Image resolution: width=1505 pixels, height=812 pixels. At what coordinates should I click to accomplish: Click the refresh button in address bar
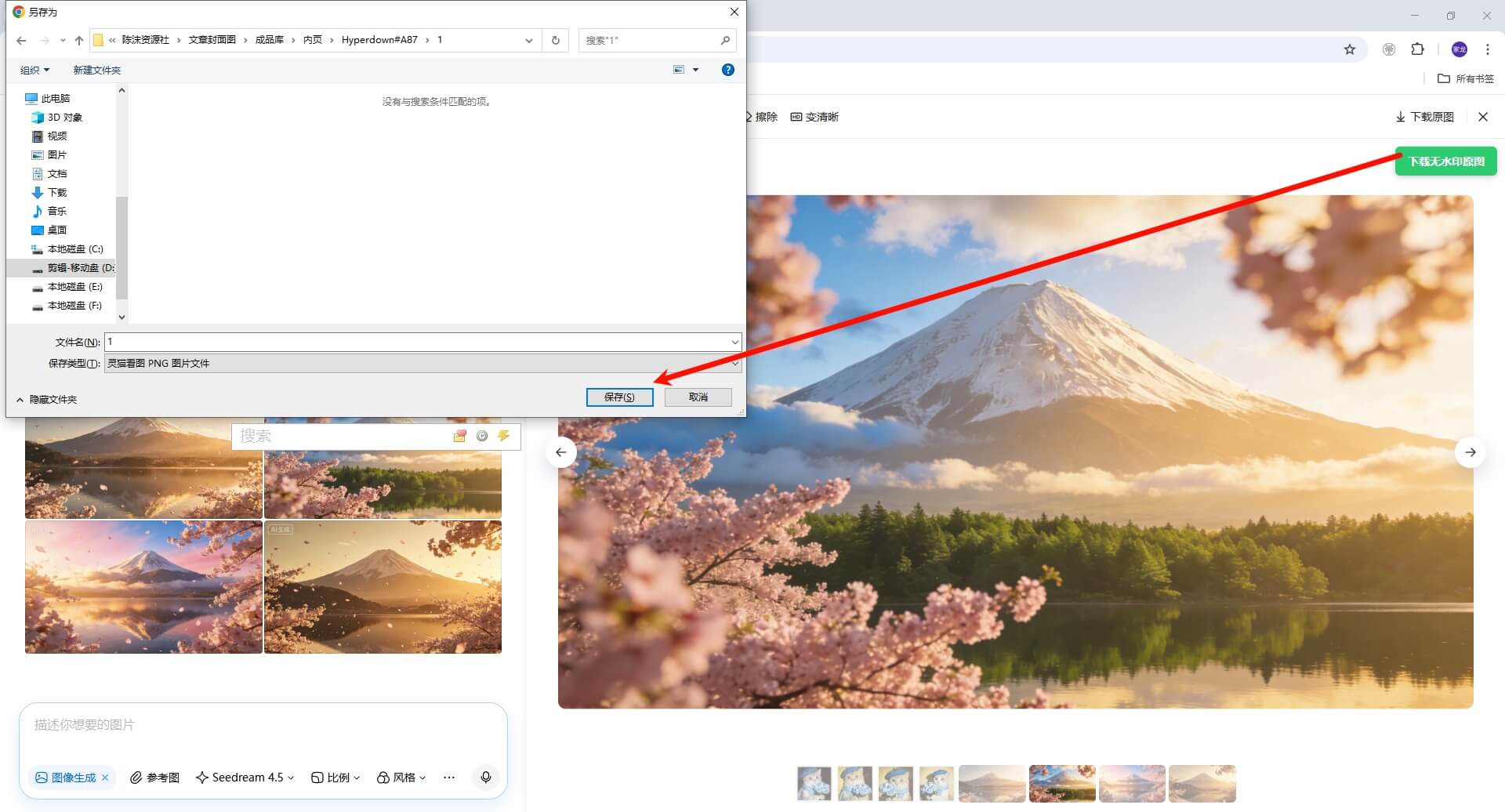click(x=556, y=40)
